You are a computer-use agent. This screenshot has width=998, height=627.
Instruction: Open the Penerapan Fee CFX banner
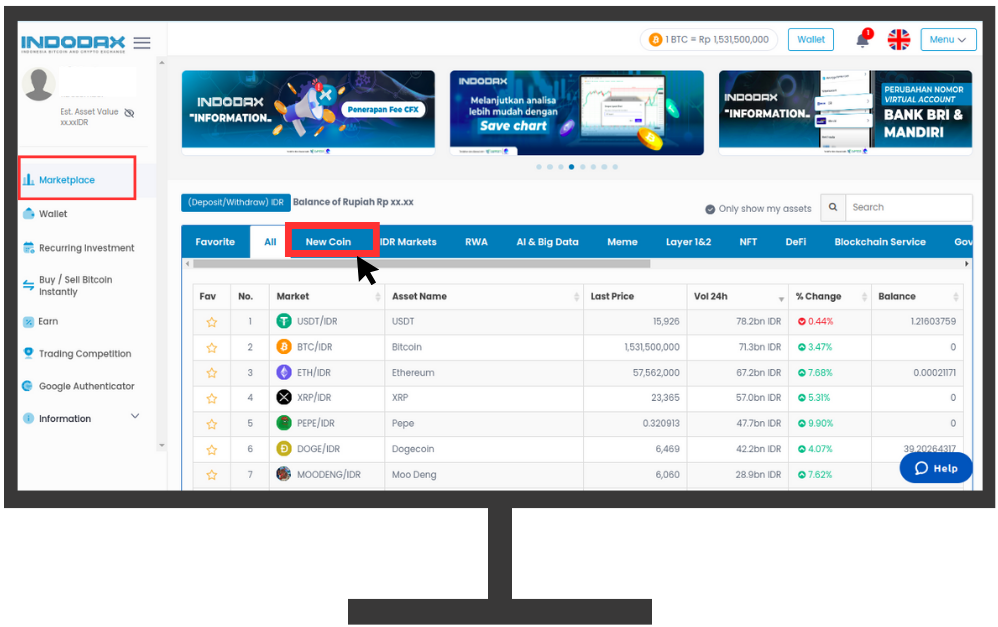[x=308, y=112]
